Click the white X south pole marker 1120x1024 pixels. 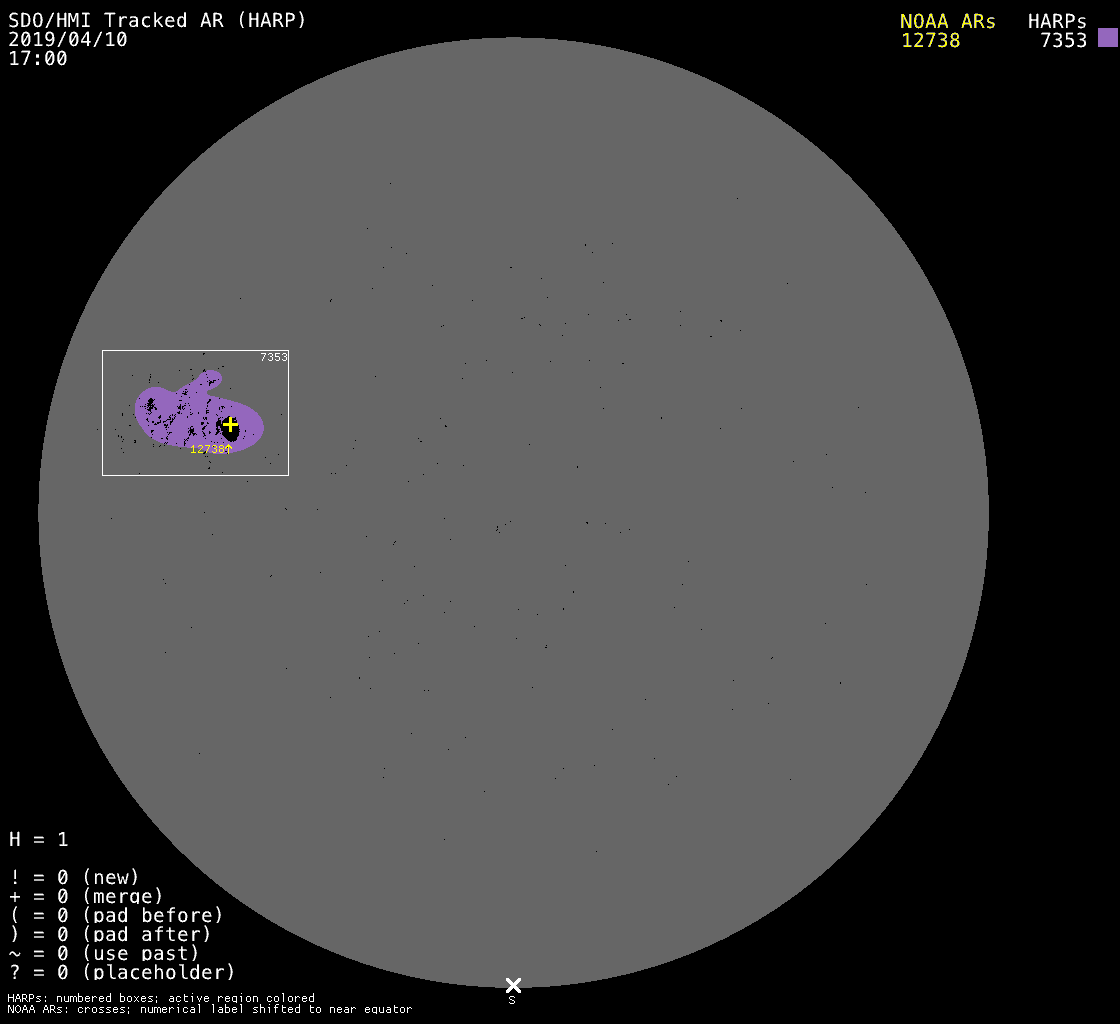click(x=513, y=985)
